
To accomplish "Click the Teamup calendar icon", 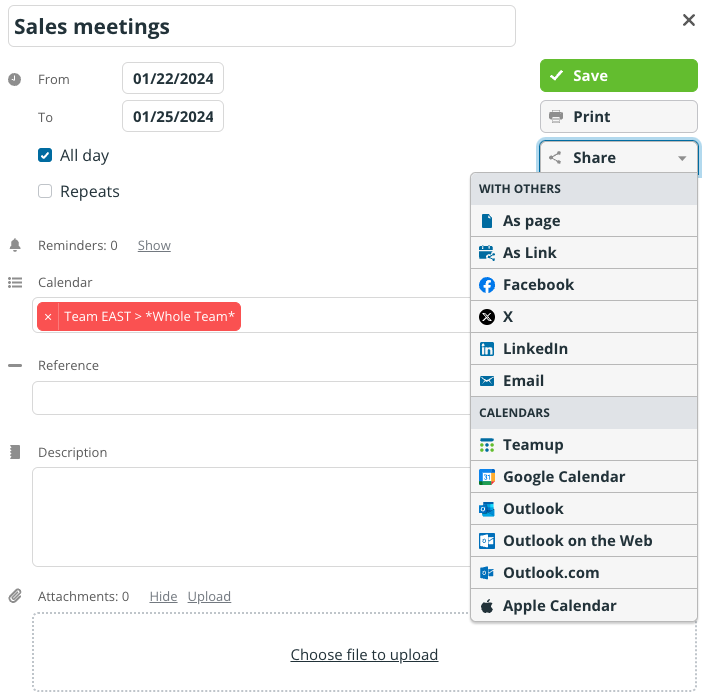I will (487, 445).
